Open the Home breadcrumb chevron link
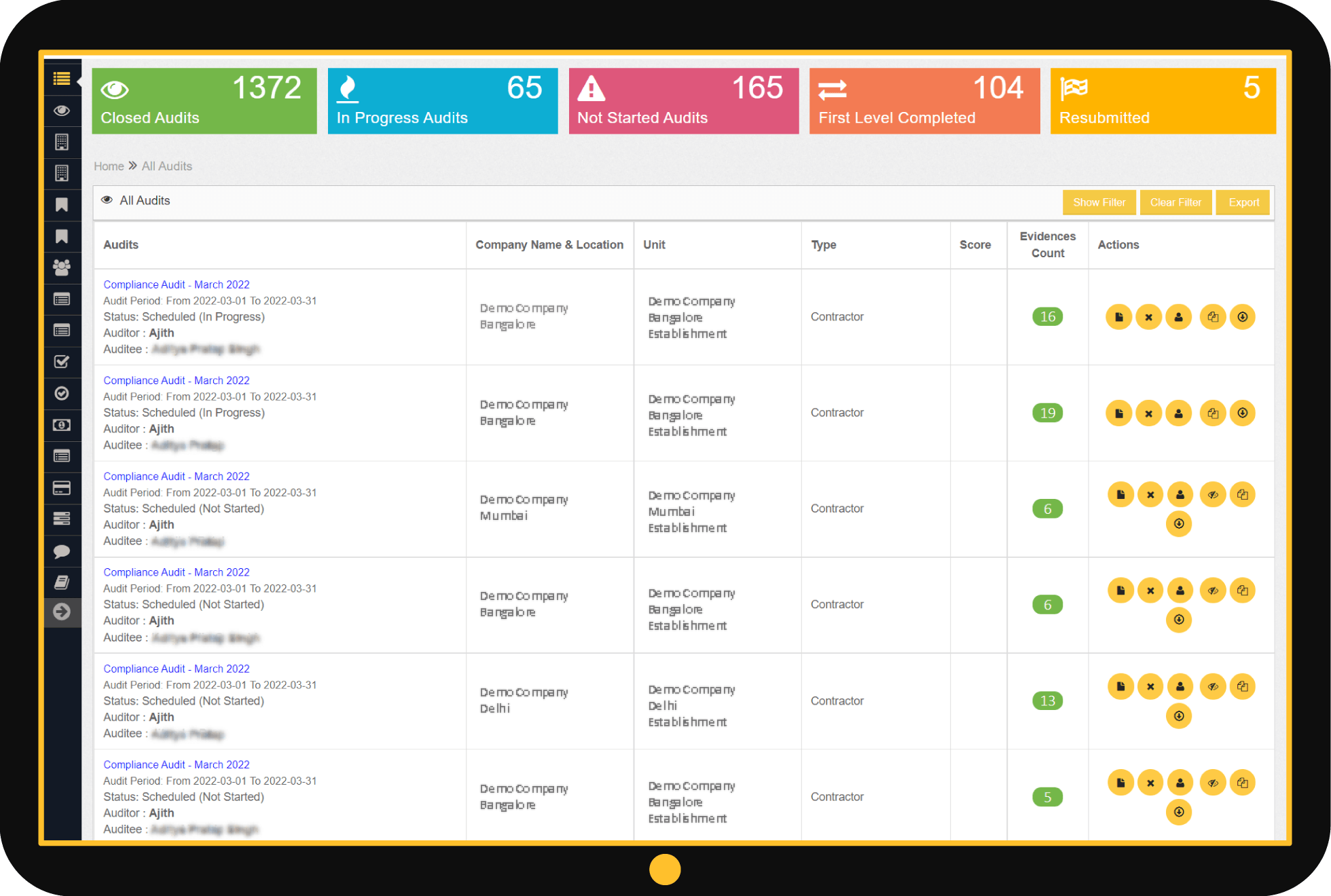This screenshot has height=896, width=1331. [132, 166]
